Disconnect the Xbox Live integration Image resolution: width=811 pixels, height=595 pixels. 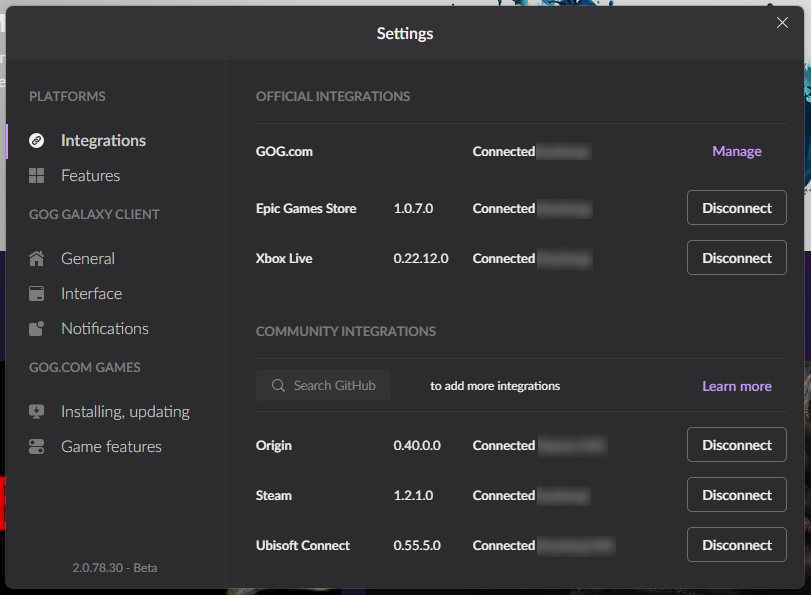click(737, 258)
